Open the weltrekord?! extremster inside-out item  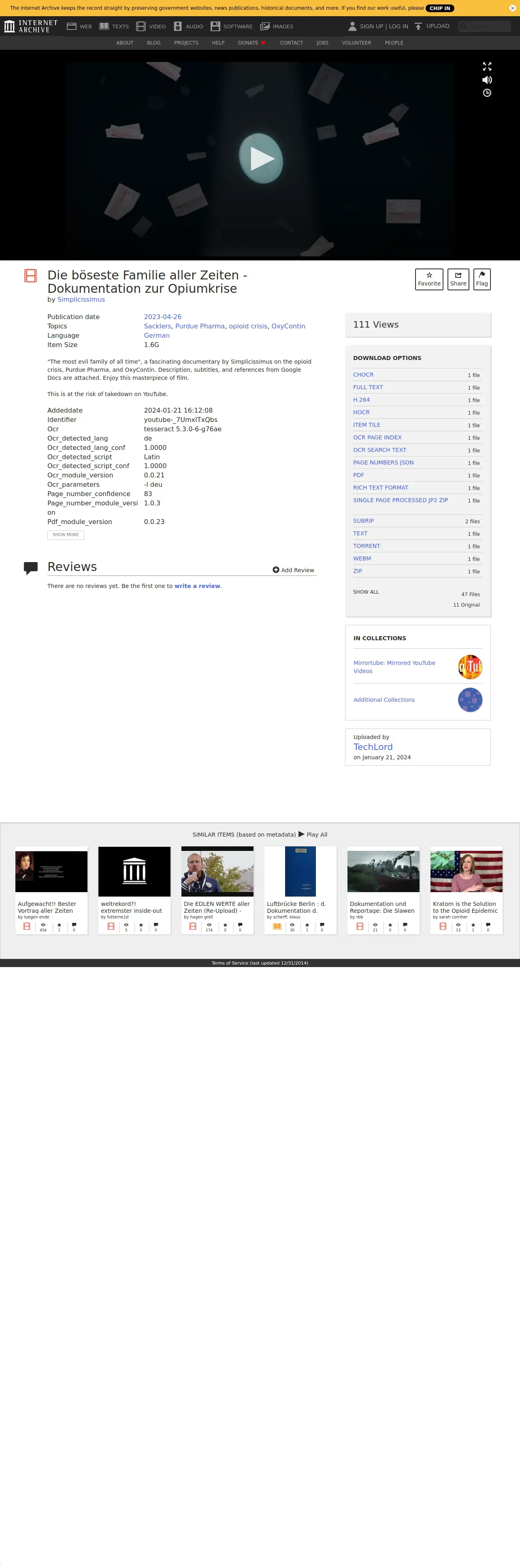pos(134,890)
